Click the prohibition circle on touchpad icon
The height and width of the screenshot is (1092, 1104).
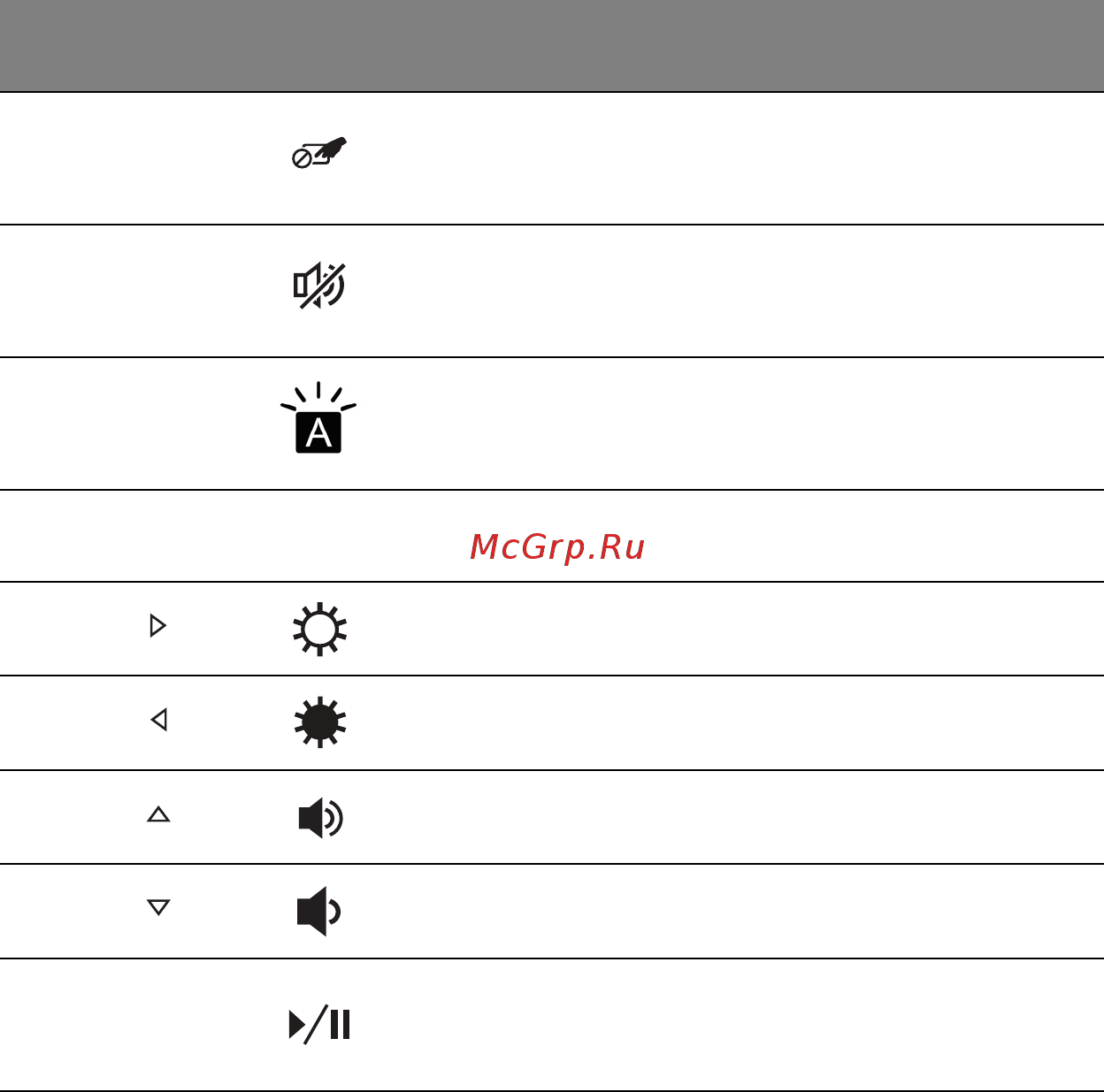click(x=301, y=159)
